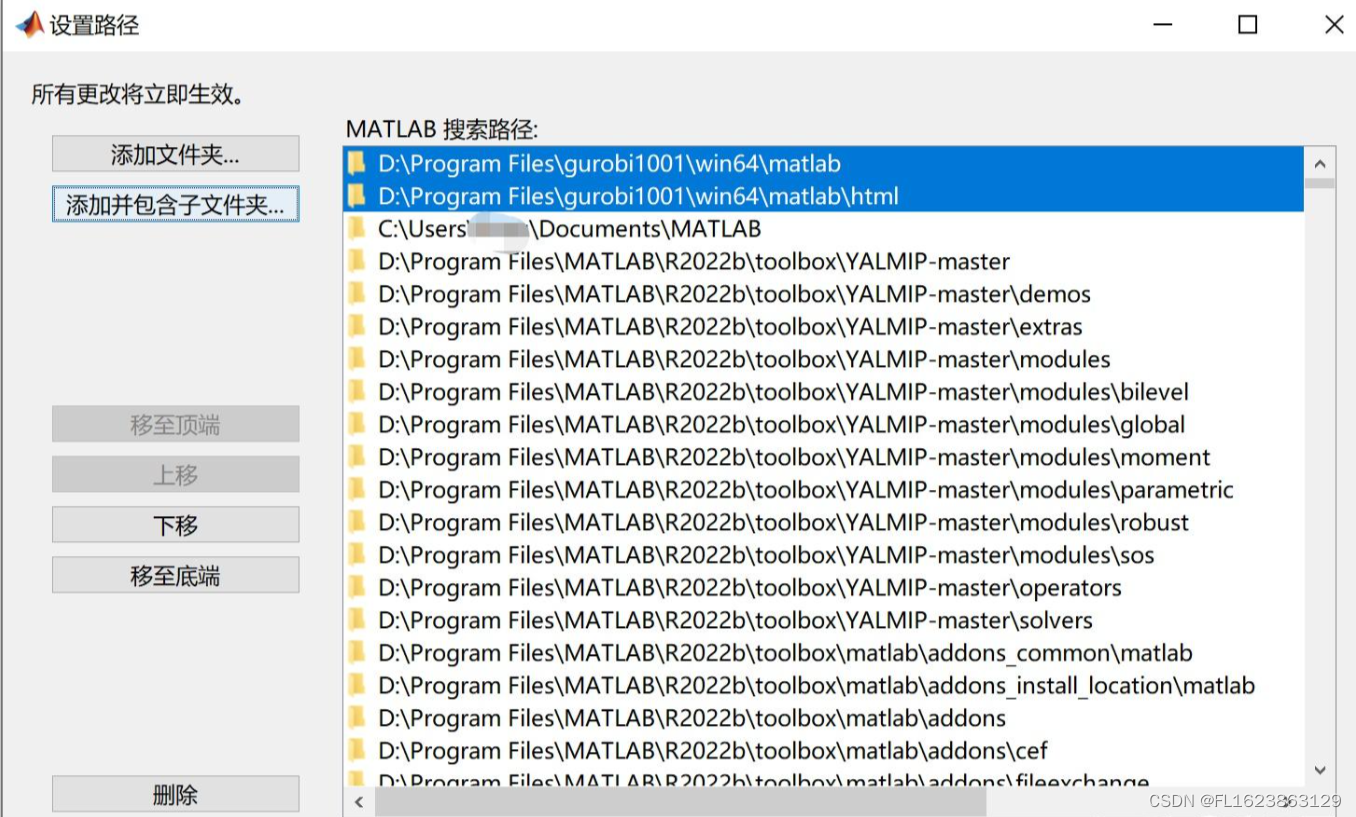Click folder icon beside Documents\MATLAB path
Viewport: 1356px width, 817px height.
357,229
